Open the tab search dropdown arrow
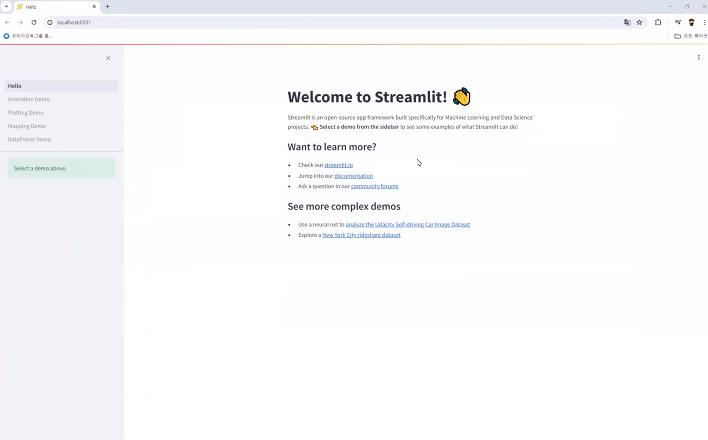 point(6,6)
